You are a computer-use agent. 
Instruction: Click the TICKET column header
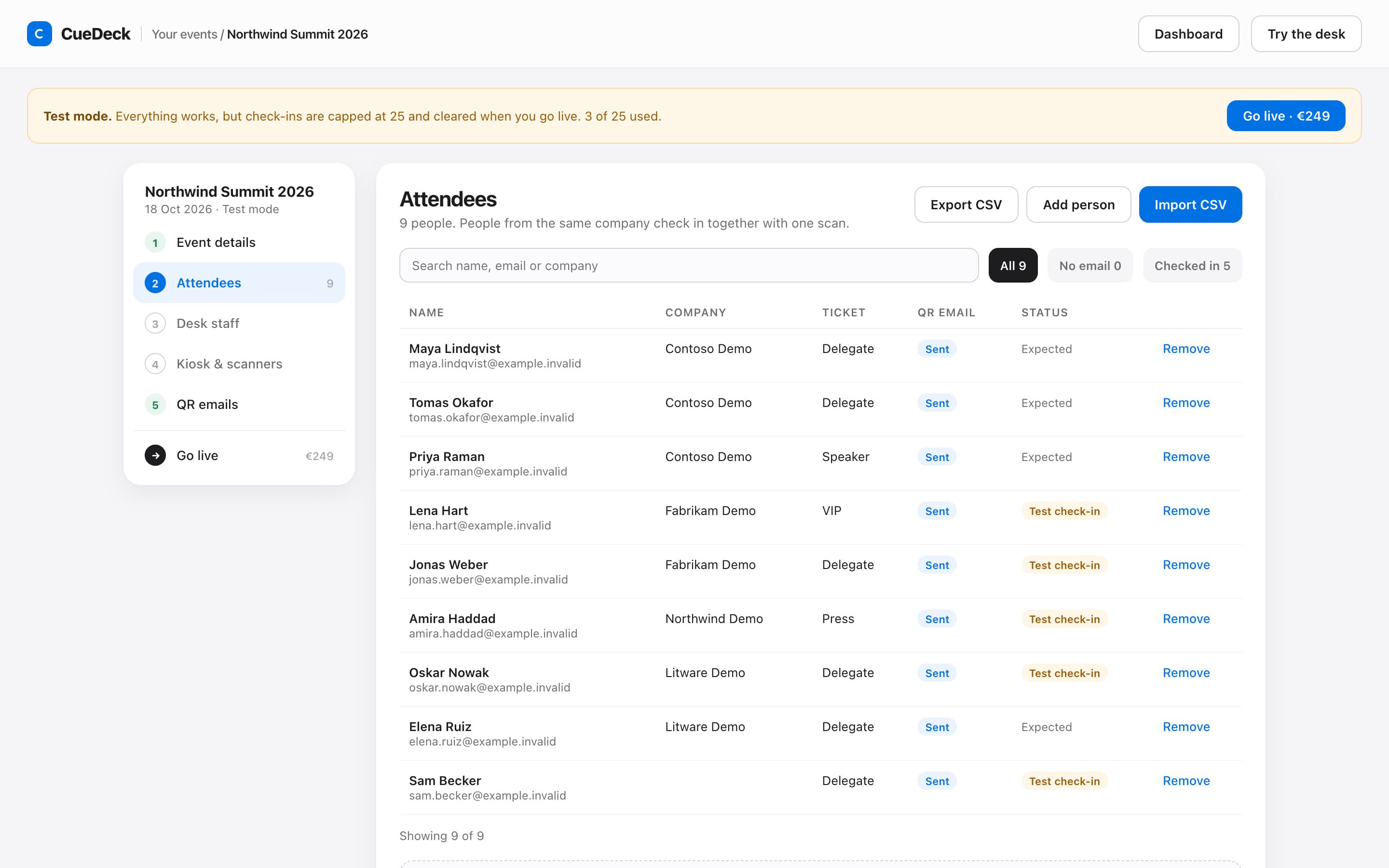844,312
